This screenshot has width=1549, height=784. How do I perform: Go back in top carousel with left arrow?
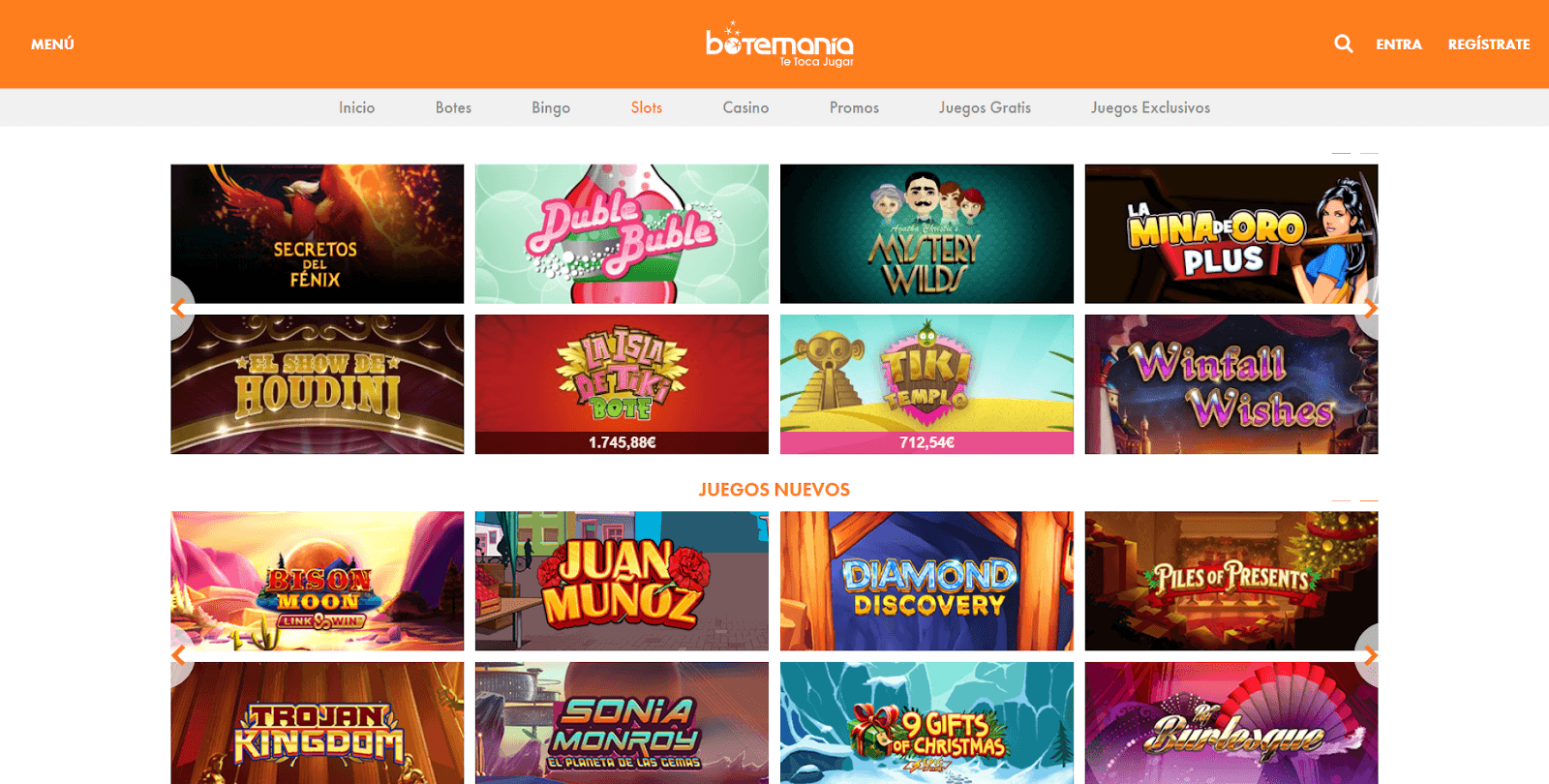coord(180,309)
